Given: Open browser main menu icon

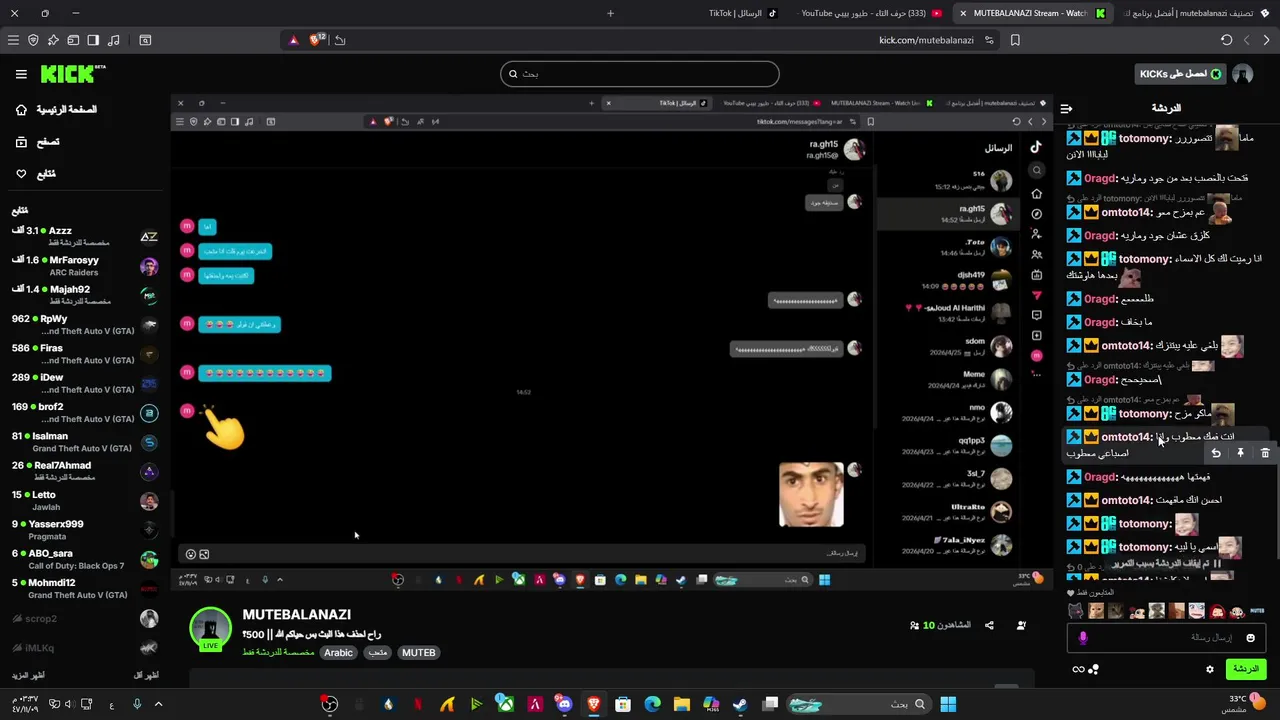Looking at the screenshot, I should pyautogui.click(x=13, y=40).
